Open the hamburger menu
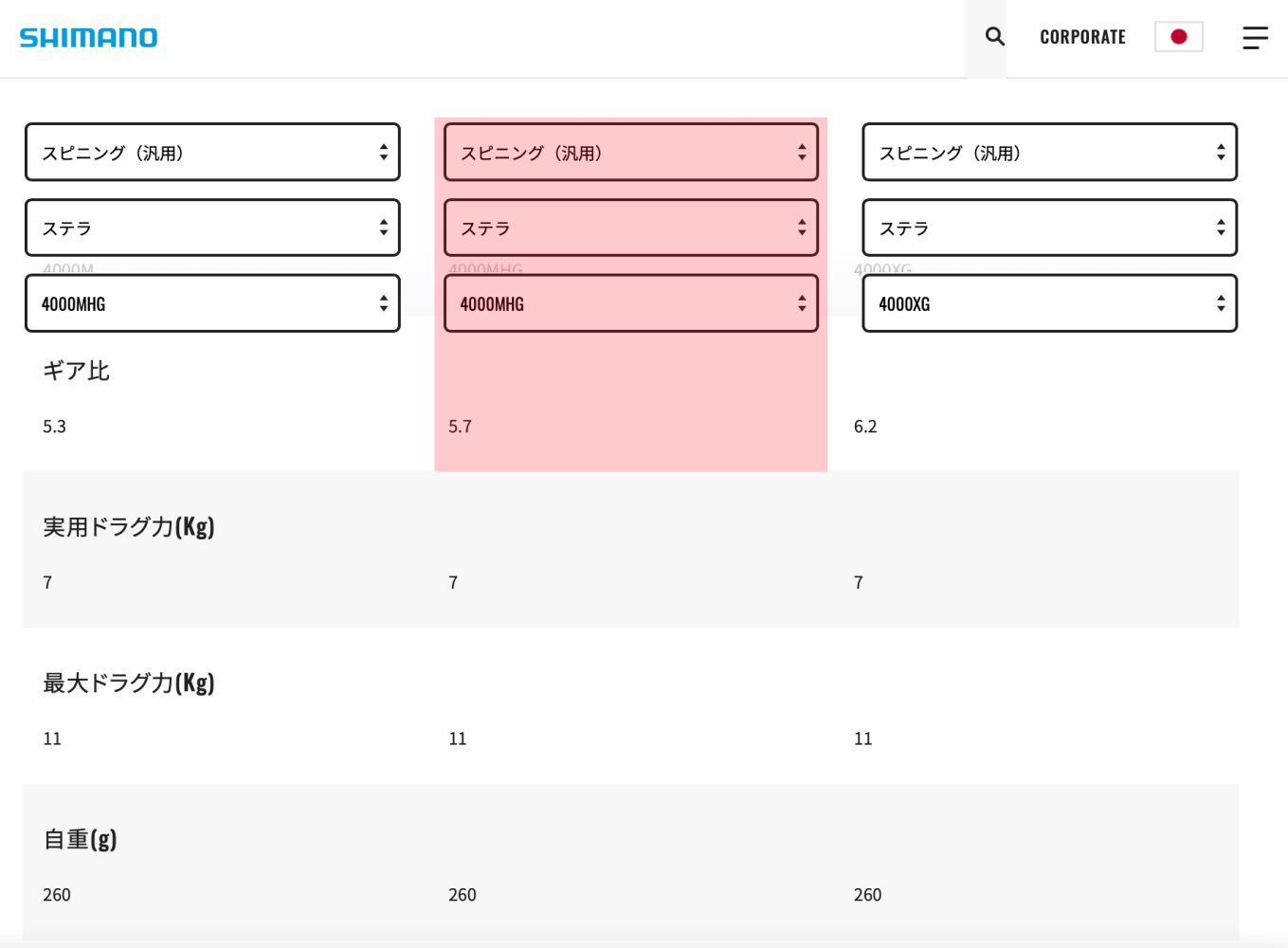This screenshot has height=948, width=1288. [x=1255, y=38]
